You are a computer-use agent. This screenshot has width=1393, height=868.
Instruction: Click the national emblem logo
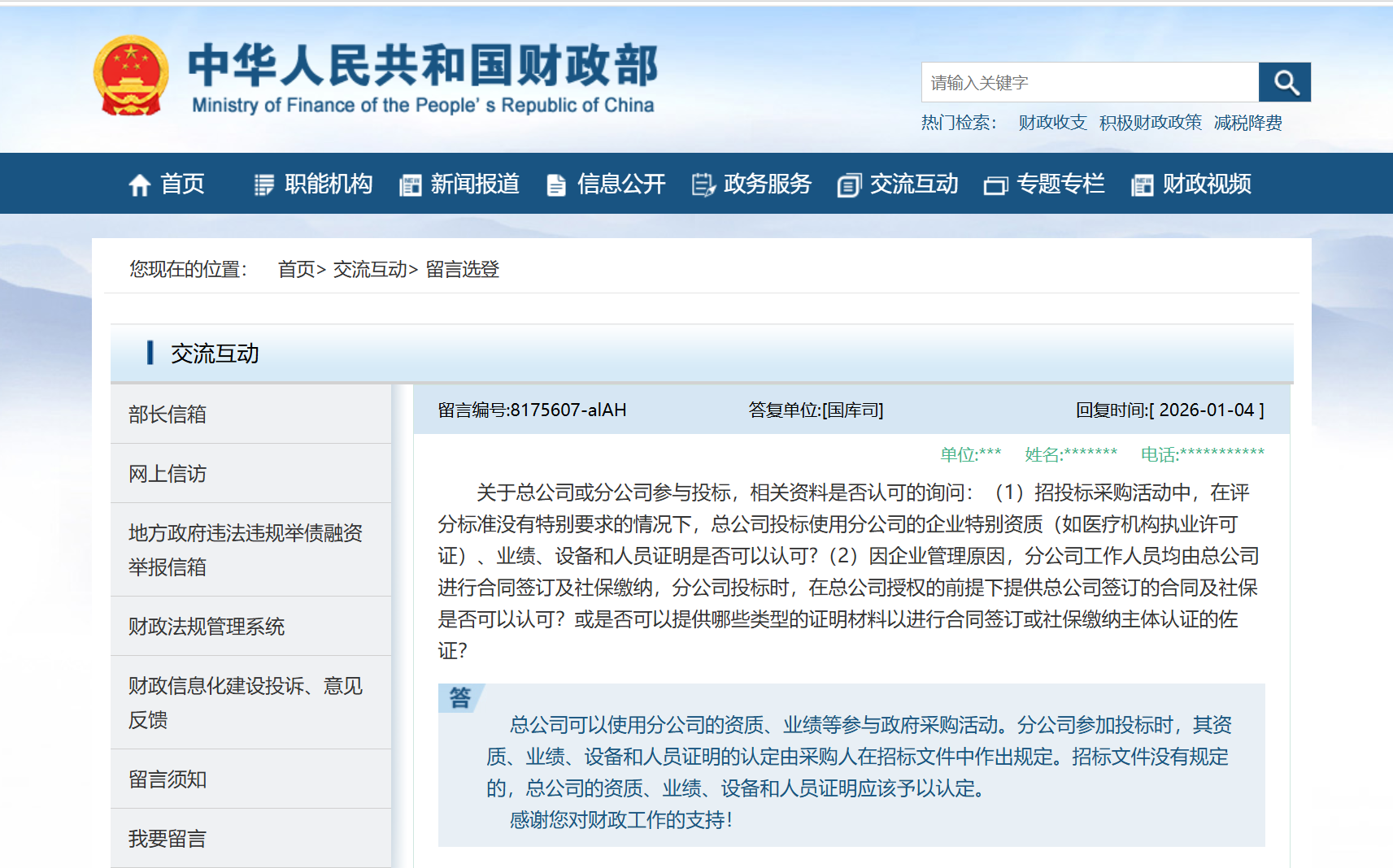131,76
